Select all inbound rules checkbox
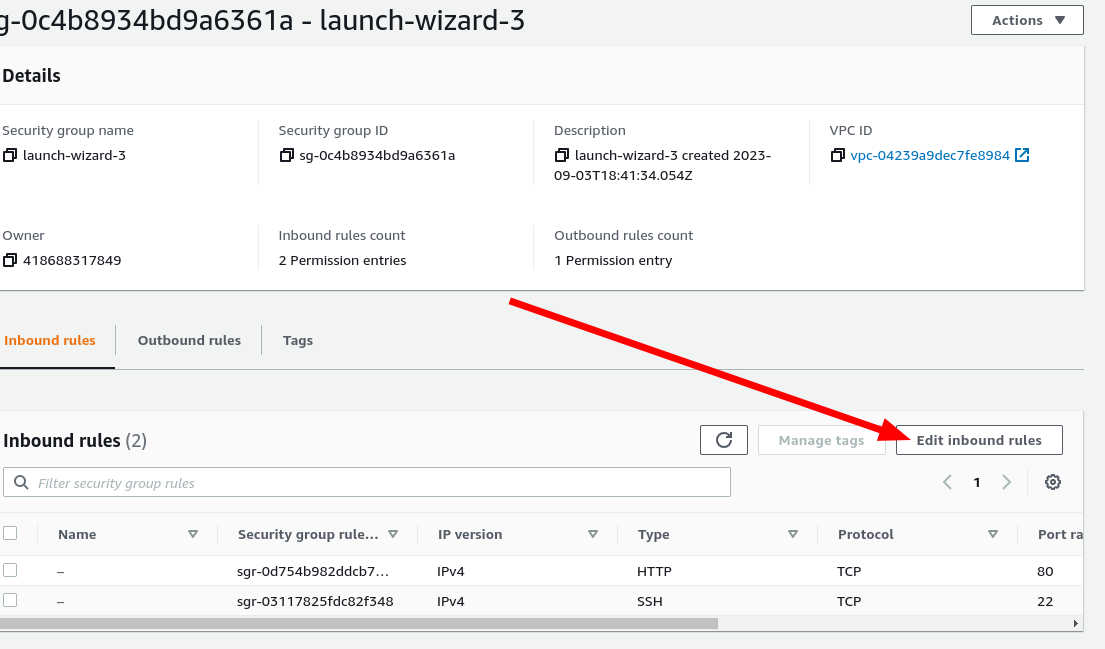This screenshot has height=649, width=1105. point(10,534)
